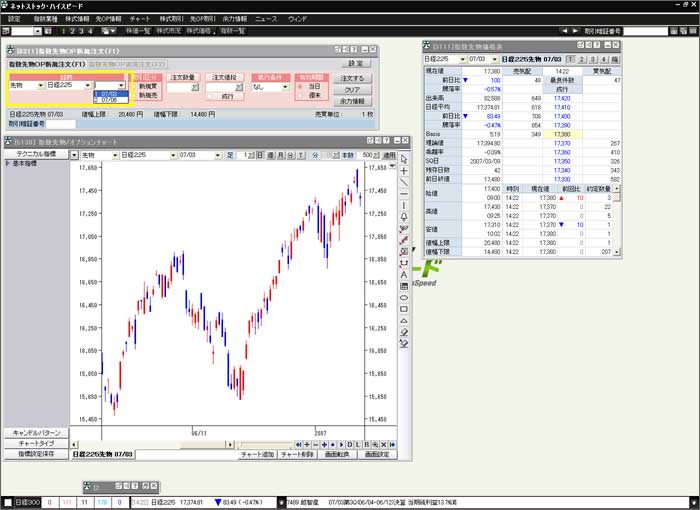Open 余力情報 menu in menu bar
This screenshot has width=700, height=510.
[x=234, y=19]
